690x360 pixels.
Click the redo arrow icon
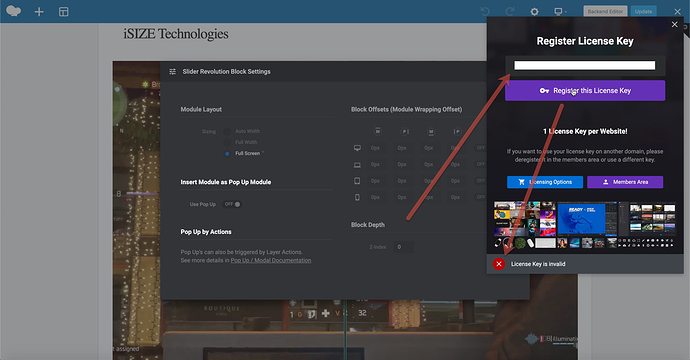[510, 11]
